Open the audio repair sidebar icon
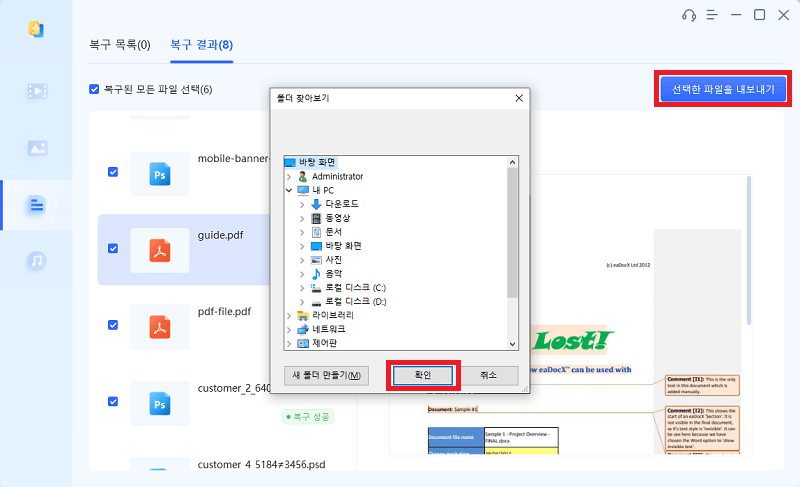The height and width of the screenshot is (487, 800). [x=37, y=261]
